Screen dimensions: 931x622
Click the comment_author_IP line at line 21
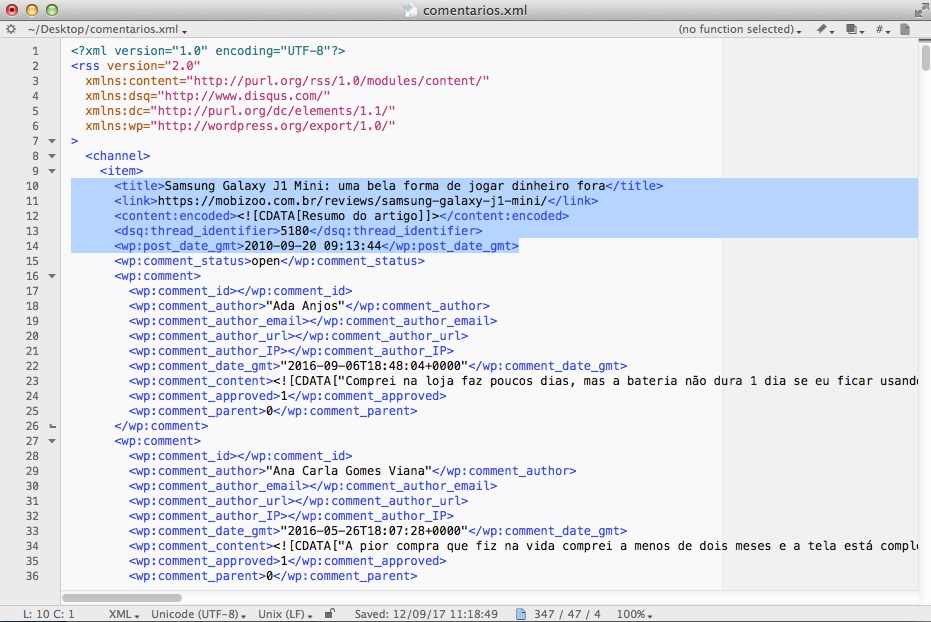coord(291,351)
